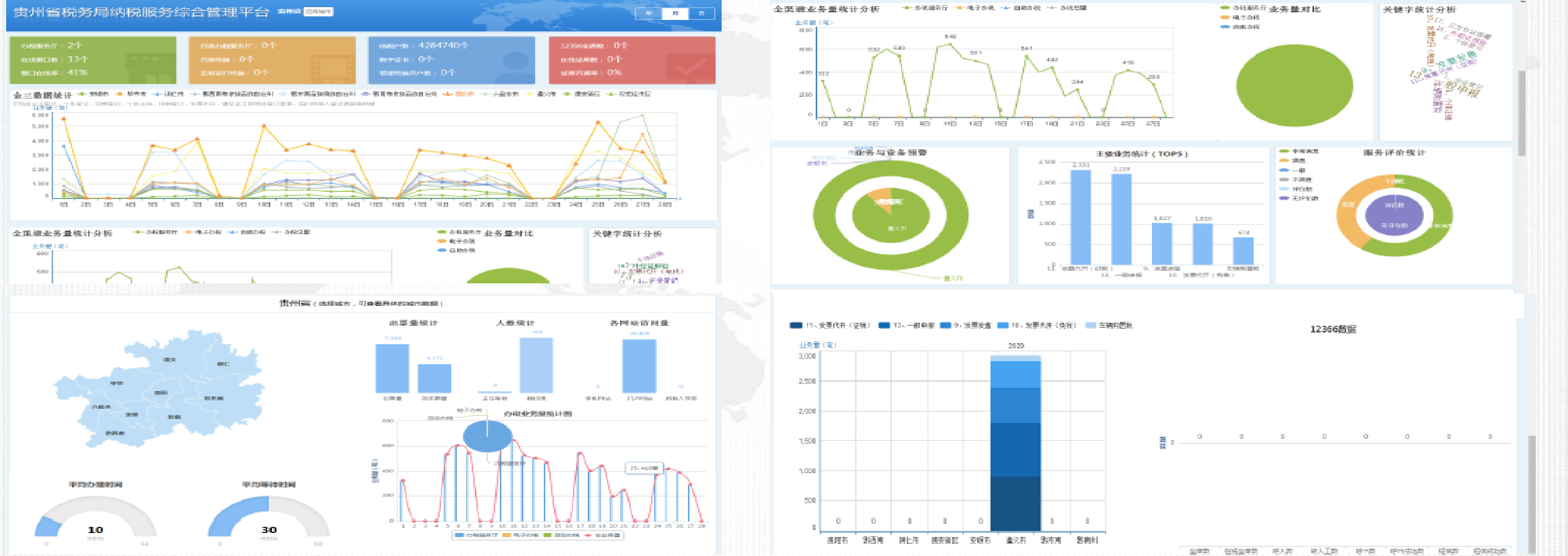Select 贵阳 region on the Guizhou map
The width and height of the screenshot is (1568, 556).
[160, 393]
